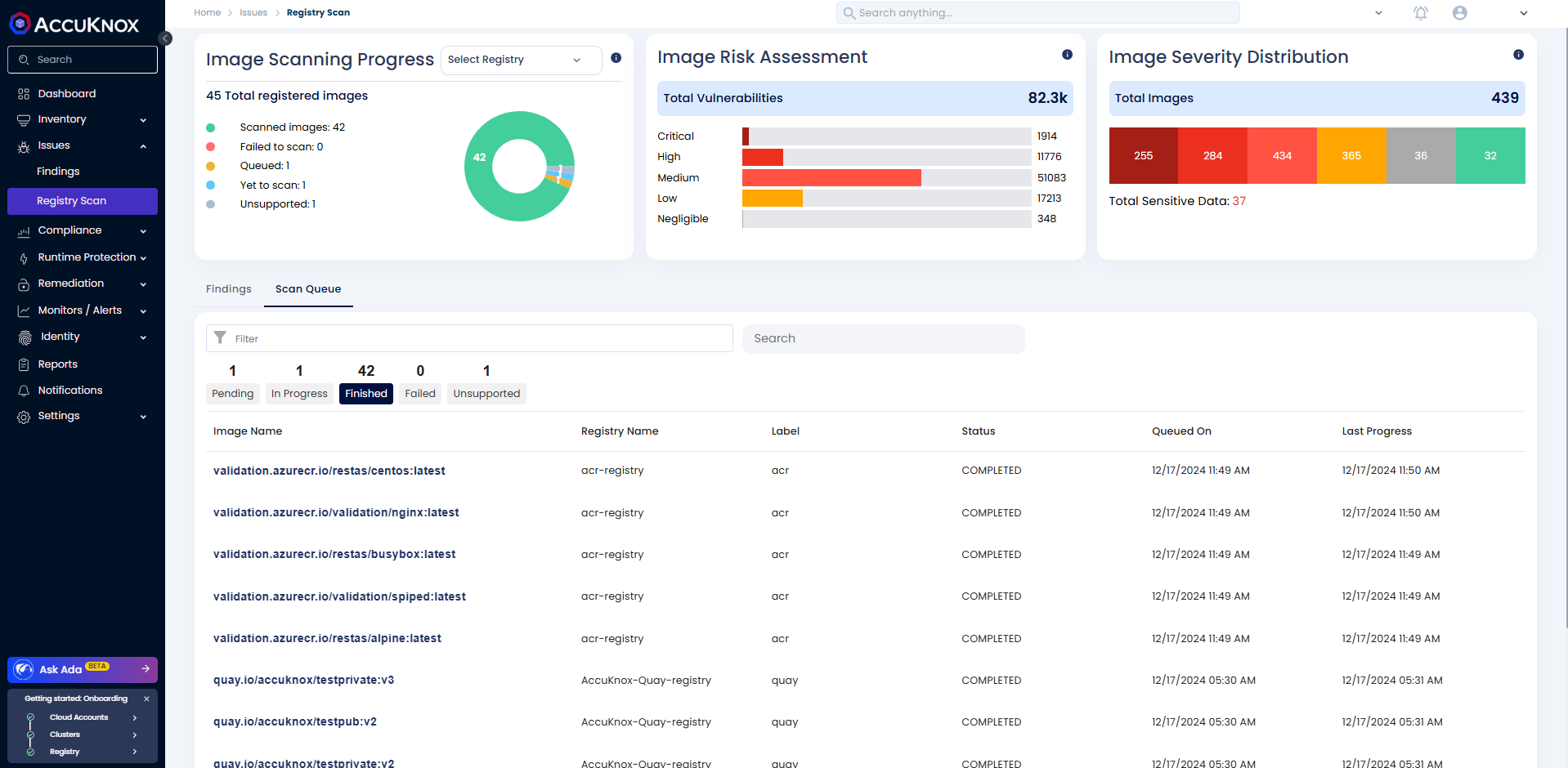The width and height of the screenshot is (1568, 768).
Task: Open the top bar tenant dropdown arrow
Action: 1378,13
